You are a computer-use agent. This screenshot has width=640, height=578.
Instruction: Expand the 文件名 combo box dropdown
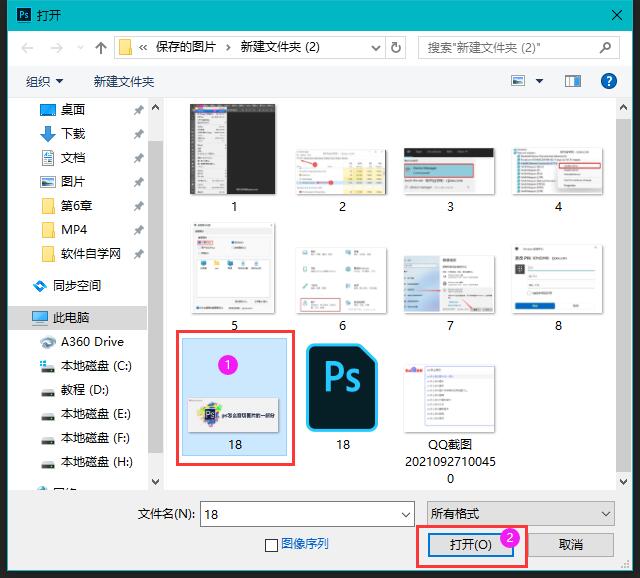click(x=405, y=514)
